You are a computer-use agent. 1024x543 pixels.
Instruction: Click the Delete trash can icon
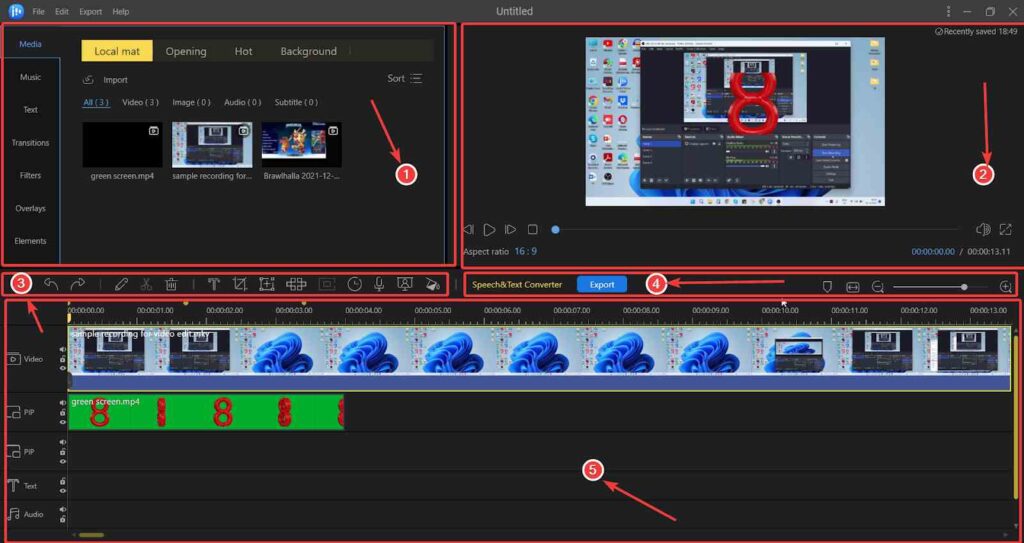(171, 284)
